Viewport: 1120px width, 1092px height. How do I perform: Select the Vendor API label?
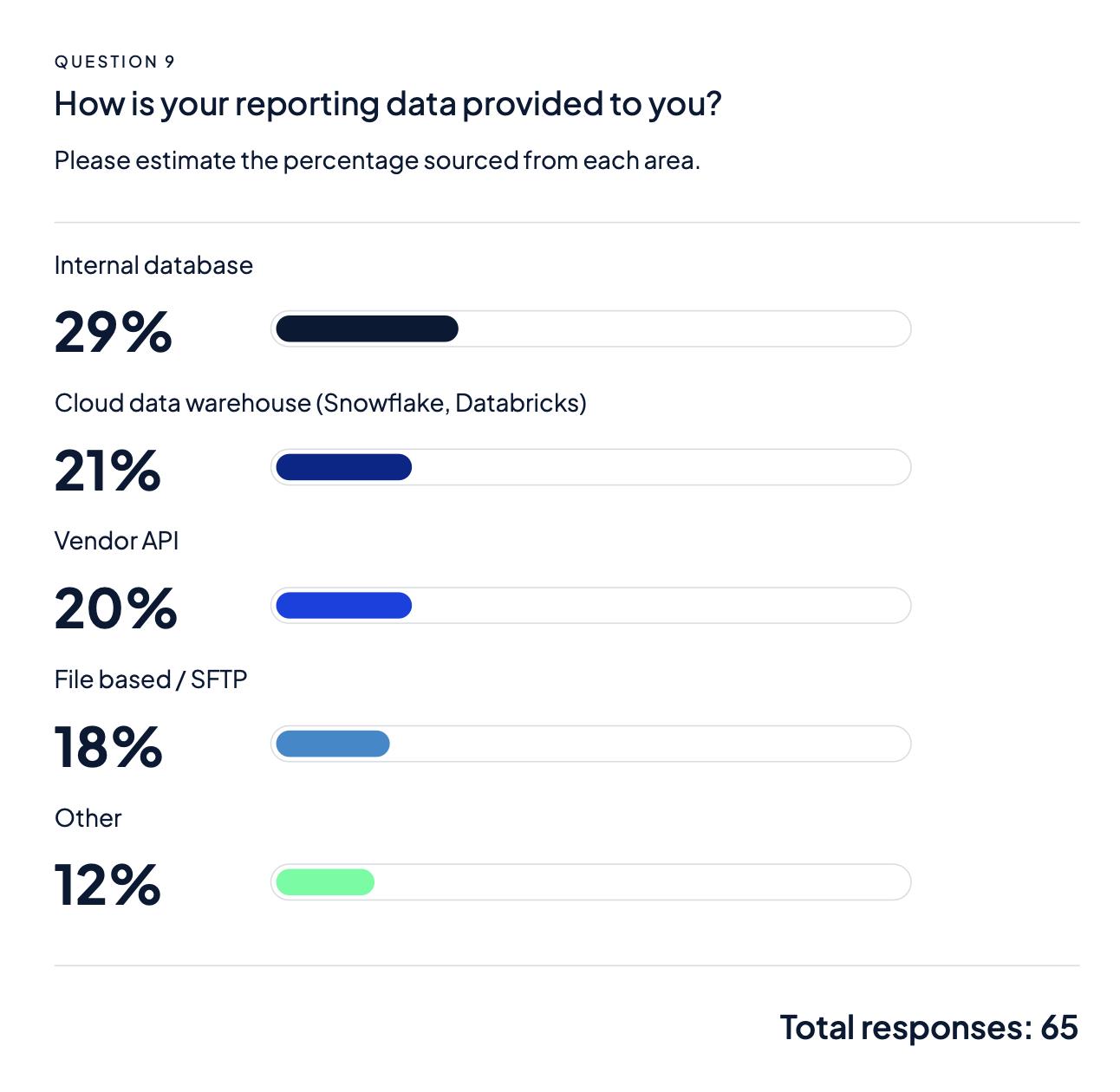click(x=116, y=541)
